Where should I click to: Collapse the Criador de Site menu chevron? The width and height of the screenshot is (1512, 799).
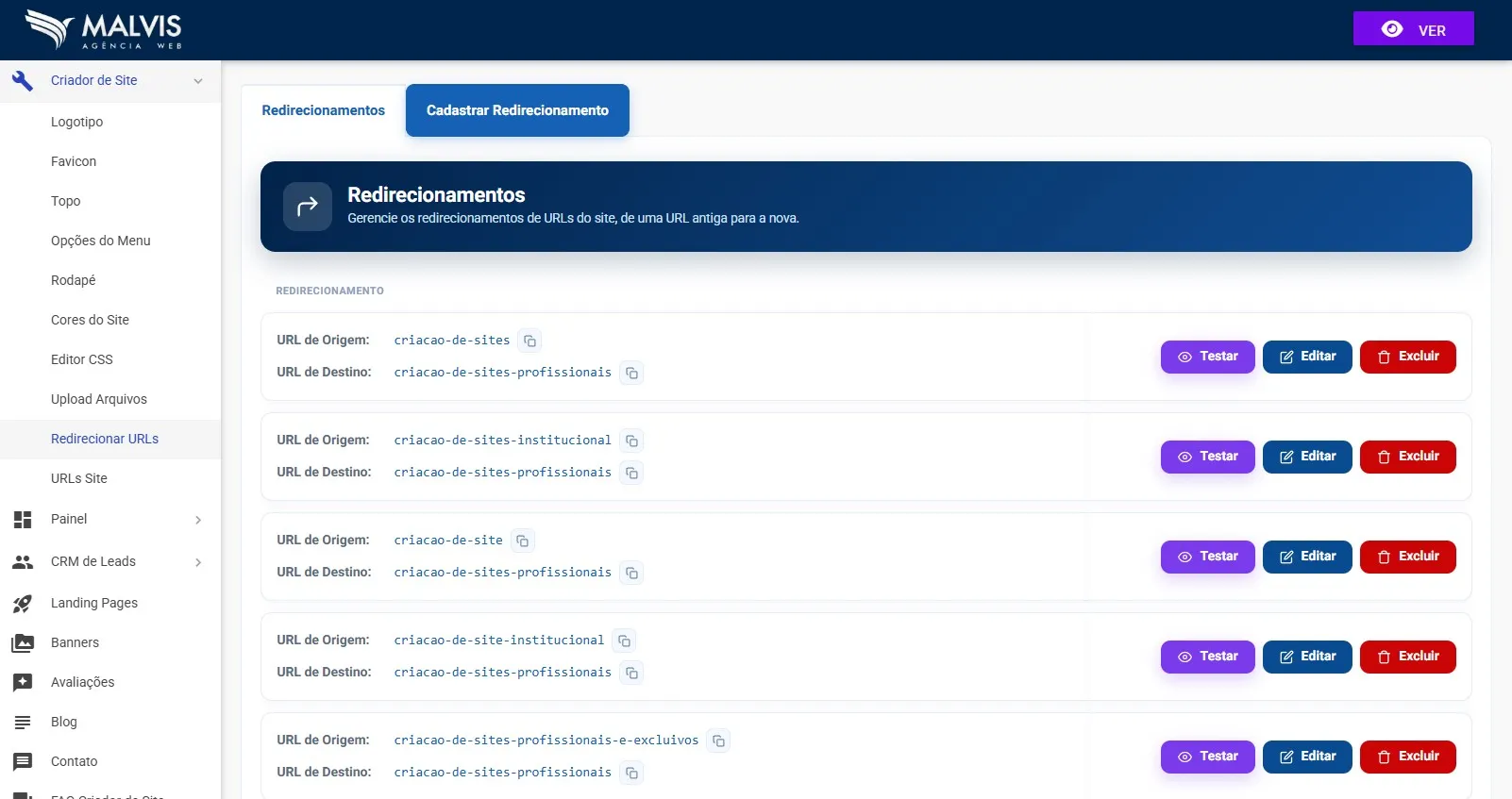pos(198,81)
